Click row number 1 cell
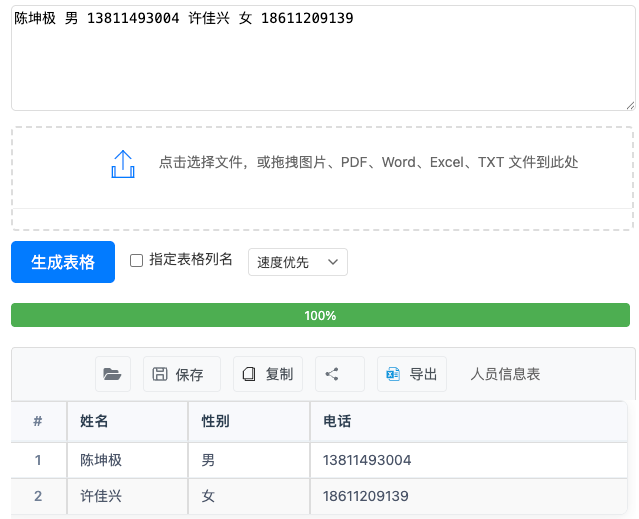Viewport: 639px width, 519px height. coord(38,460)
